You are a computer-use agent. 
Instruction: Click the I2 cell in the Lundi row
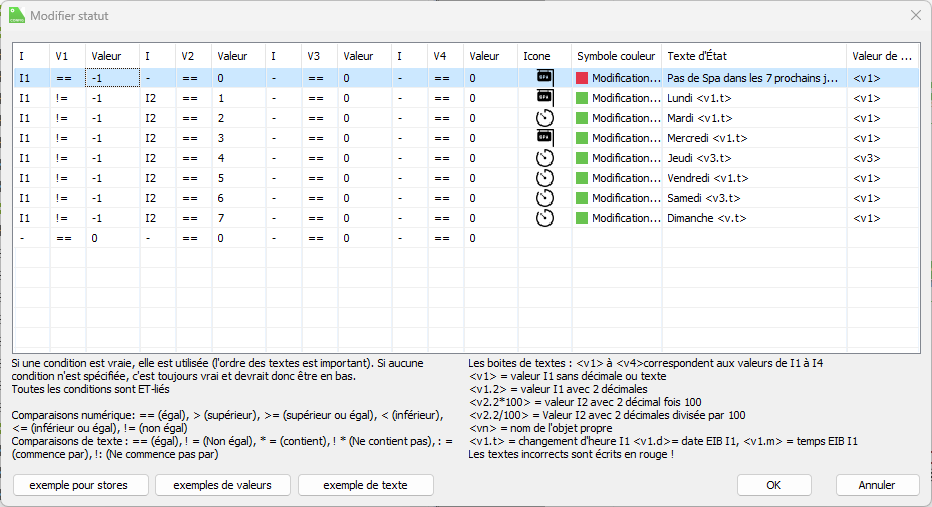pos(150,98)
